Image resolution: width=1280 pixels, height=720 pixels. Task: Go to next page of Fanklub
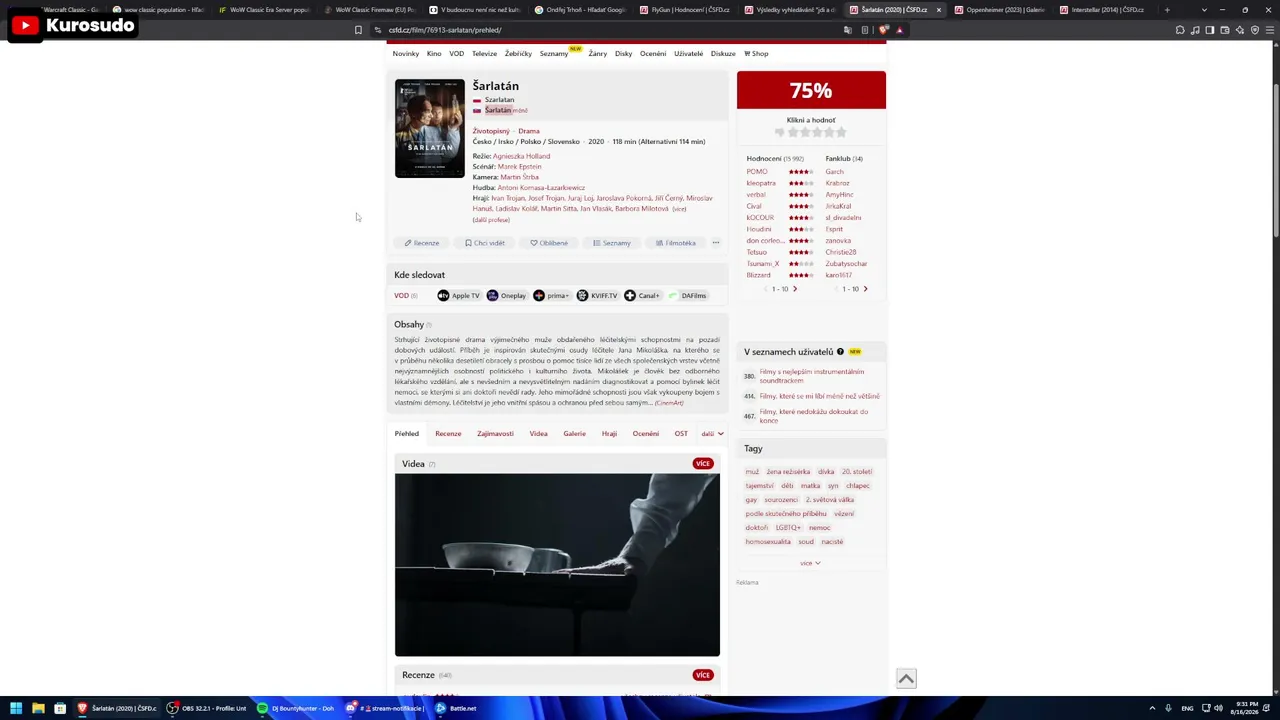click(865, 289)
